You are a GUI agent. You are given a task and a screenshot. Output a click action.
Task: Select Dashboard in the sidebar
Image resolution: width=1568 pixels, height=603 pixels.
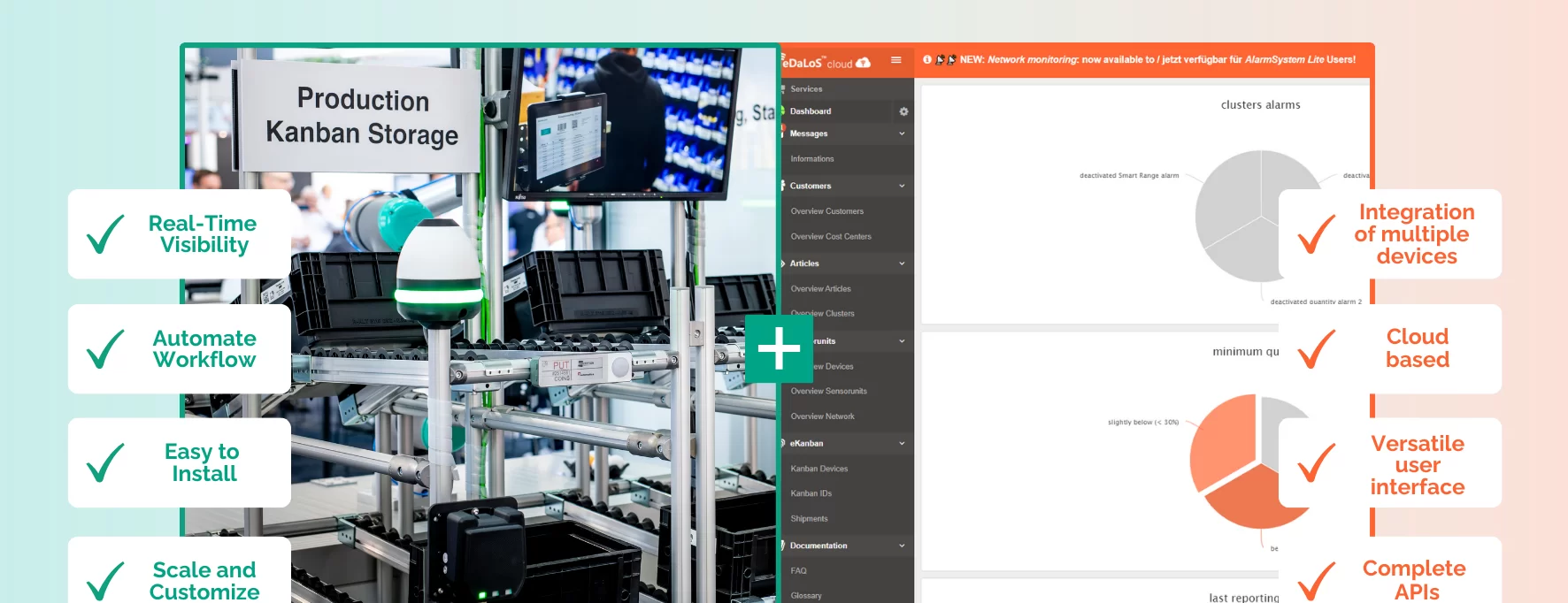click(x=811, y=111)
